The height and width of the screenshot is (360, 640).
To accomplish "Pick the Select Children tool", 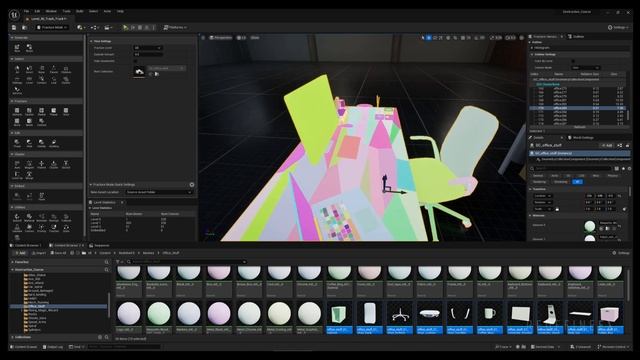I will 66,69.
